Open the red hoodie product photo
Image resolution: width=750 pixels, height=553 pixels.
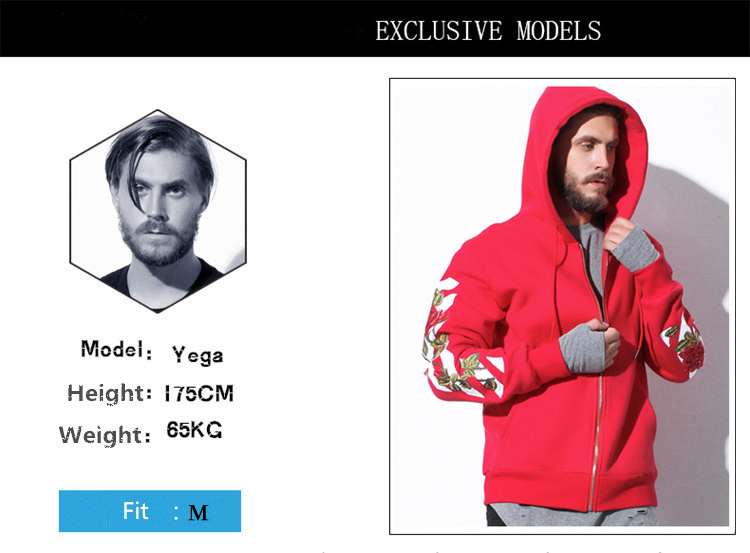coord(562,306)
